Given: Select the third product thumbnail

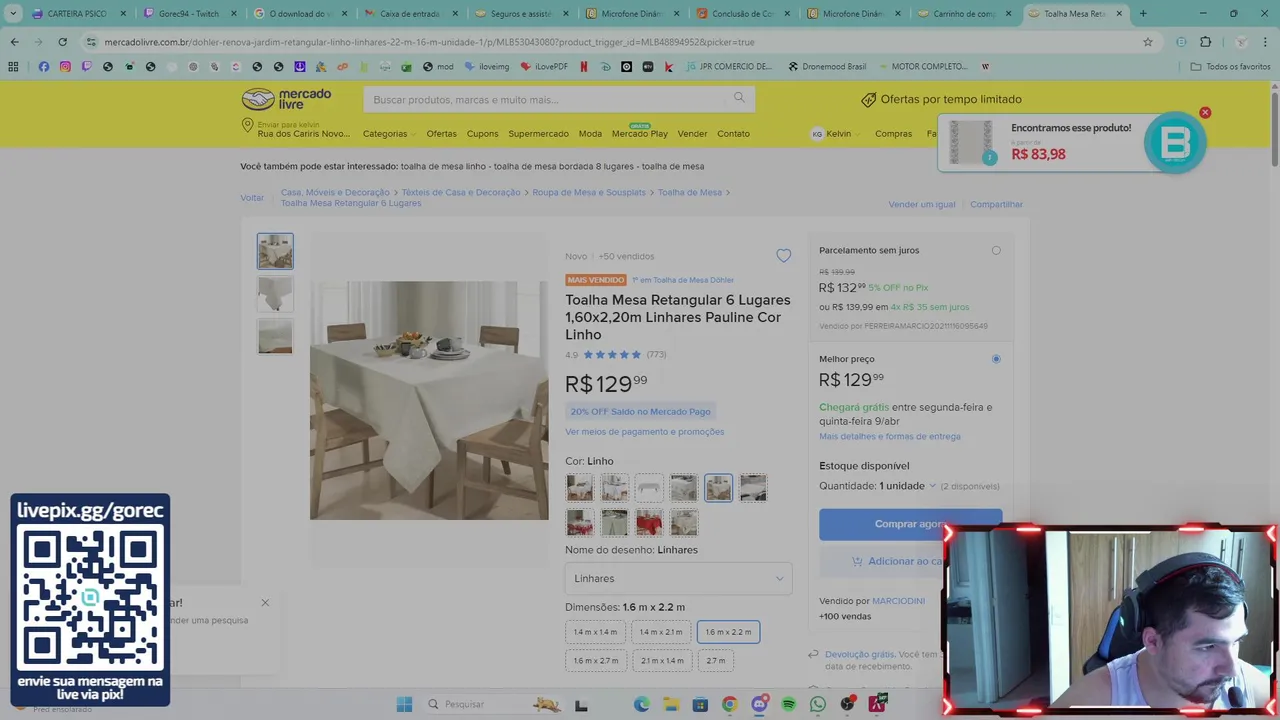Looking at the screenshot, I should 275,336.
